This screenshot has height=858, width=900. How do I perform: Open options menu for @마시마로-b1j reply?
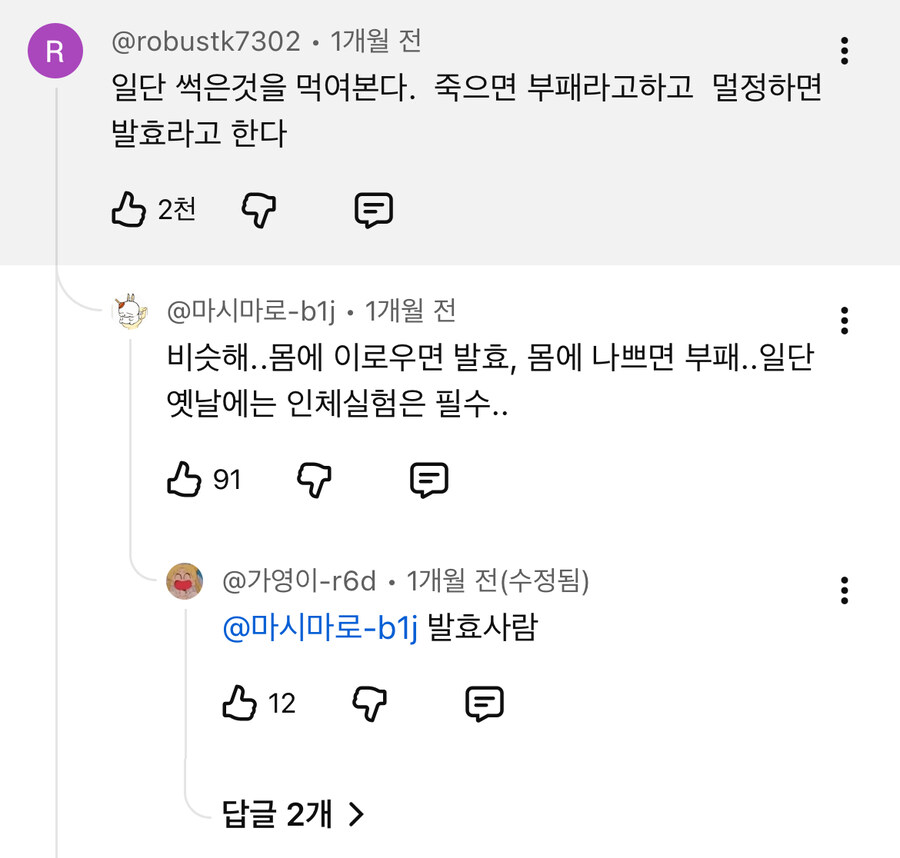(x=845, y=320)
